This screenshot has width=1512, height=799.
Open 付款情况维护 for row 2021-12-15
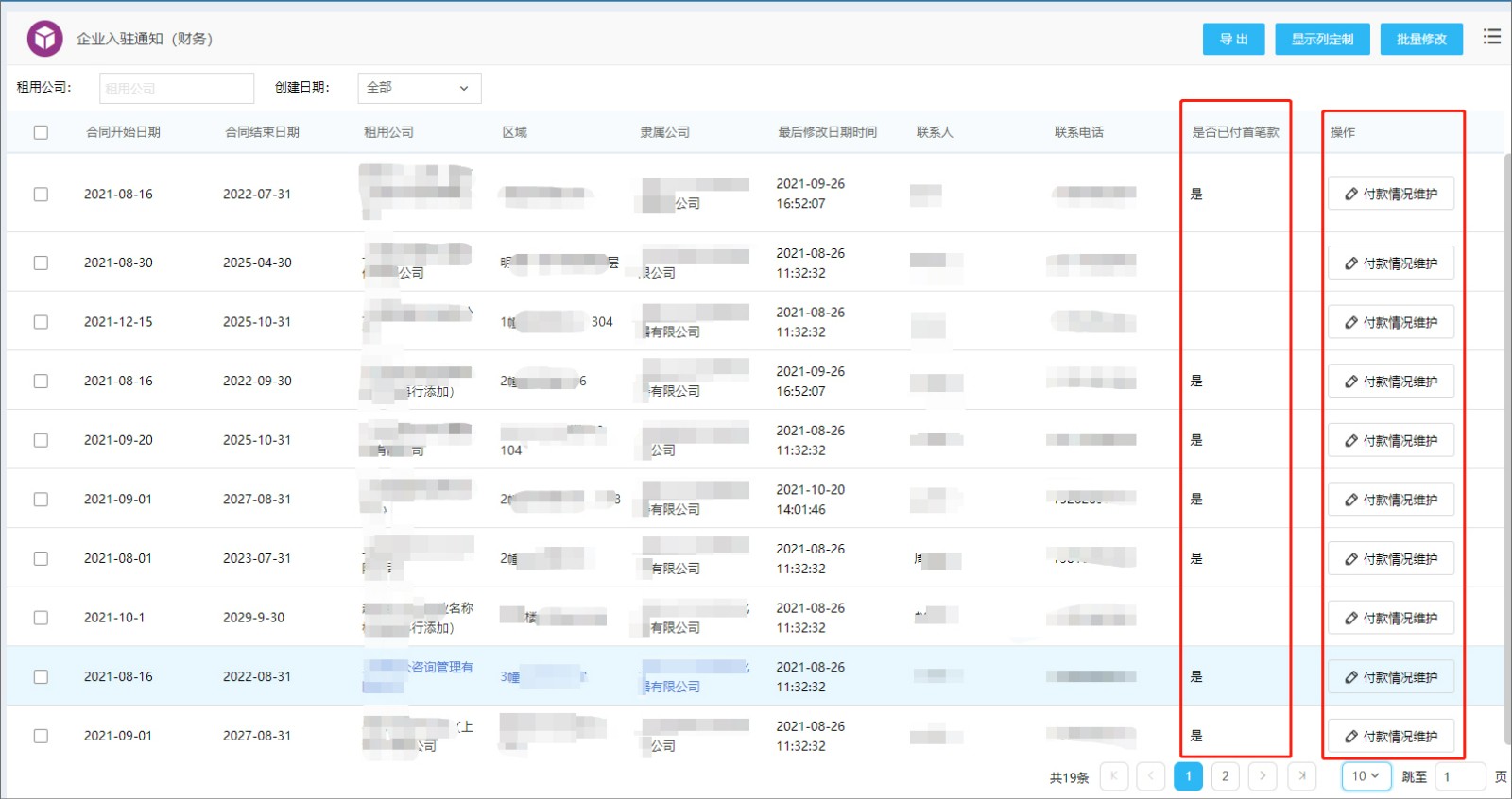click(1391, 322)
